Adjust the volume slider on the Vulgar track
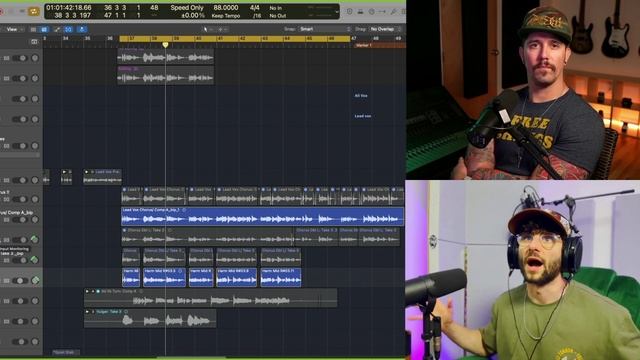This screenshot has height=360, width=640. tap(19, 321)
